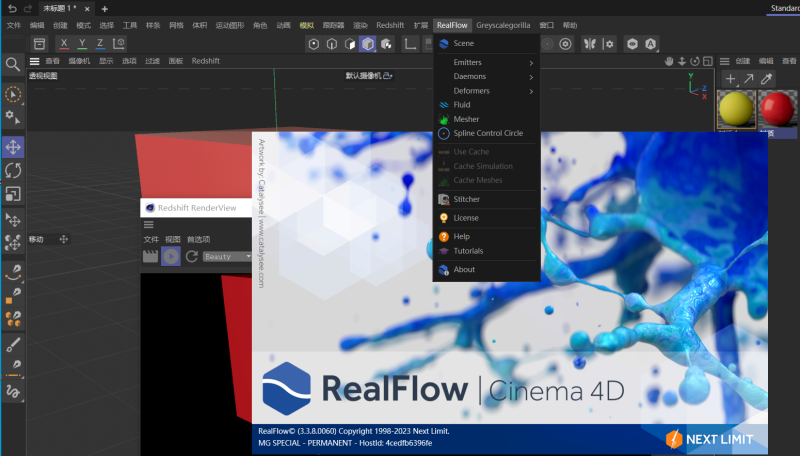Open the Beauty dropdown in Redshift RenderView

point(227,257)
